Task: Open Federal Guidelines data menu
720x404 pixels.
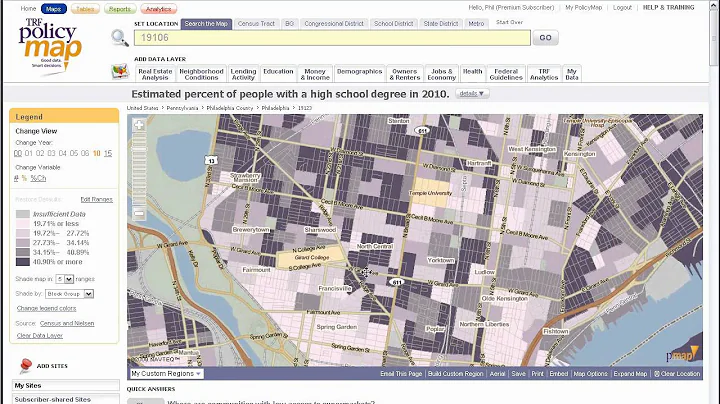Action: pos(506,74)
